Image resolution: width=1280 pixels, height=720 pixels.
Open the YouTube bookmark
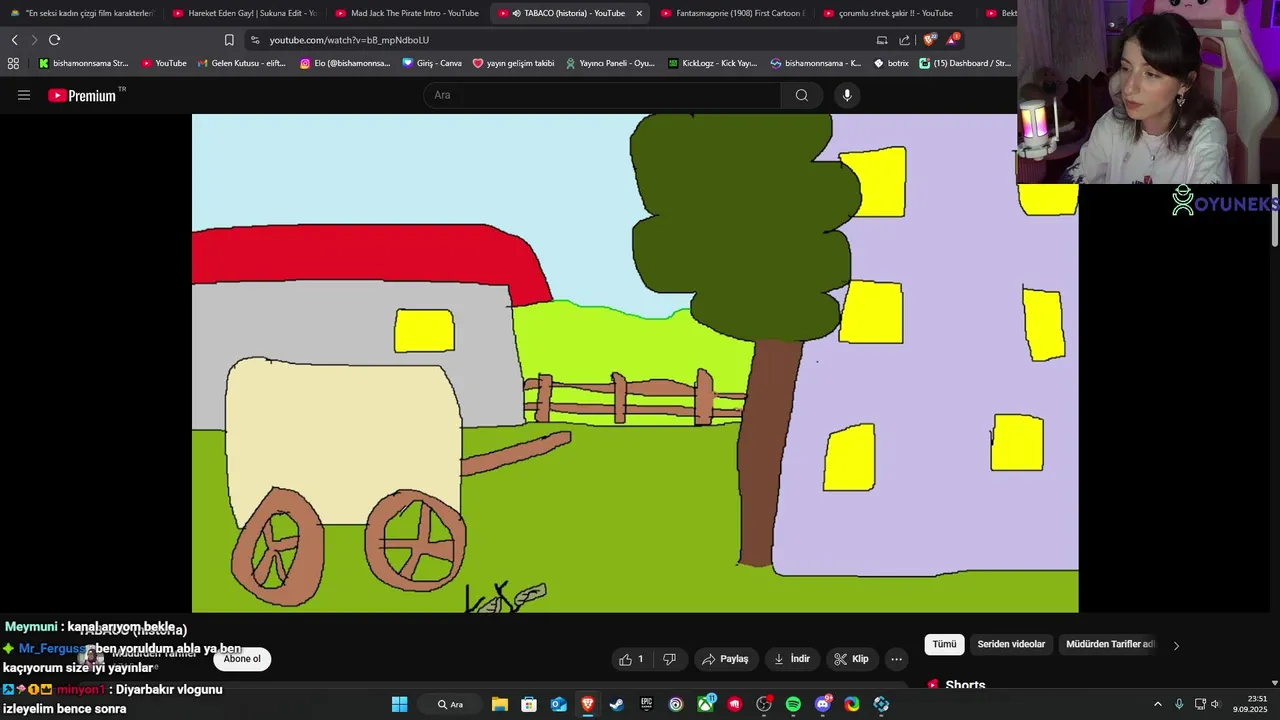[164, 63]
